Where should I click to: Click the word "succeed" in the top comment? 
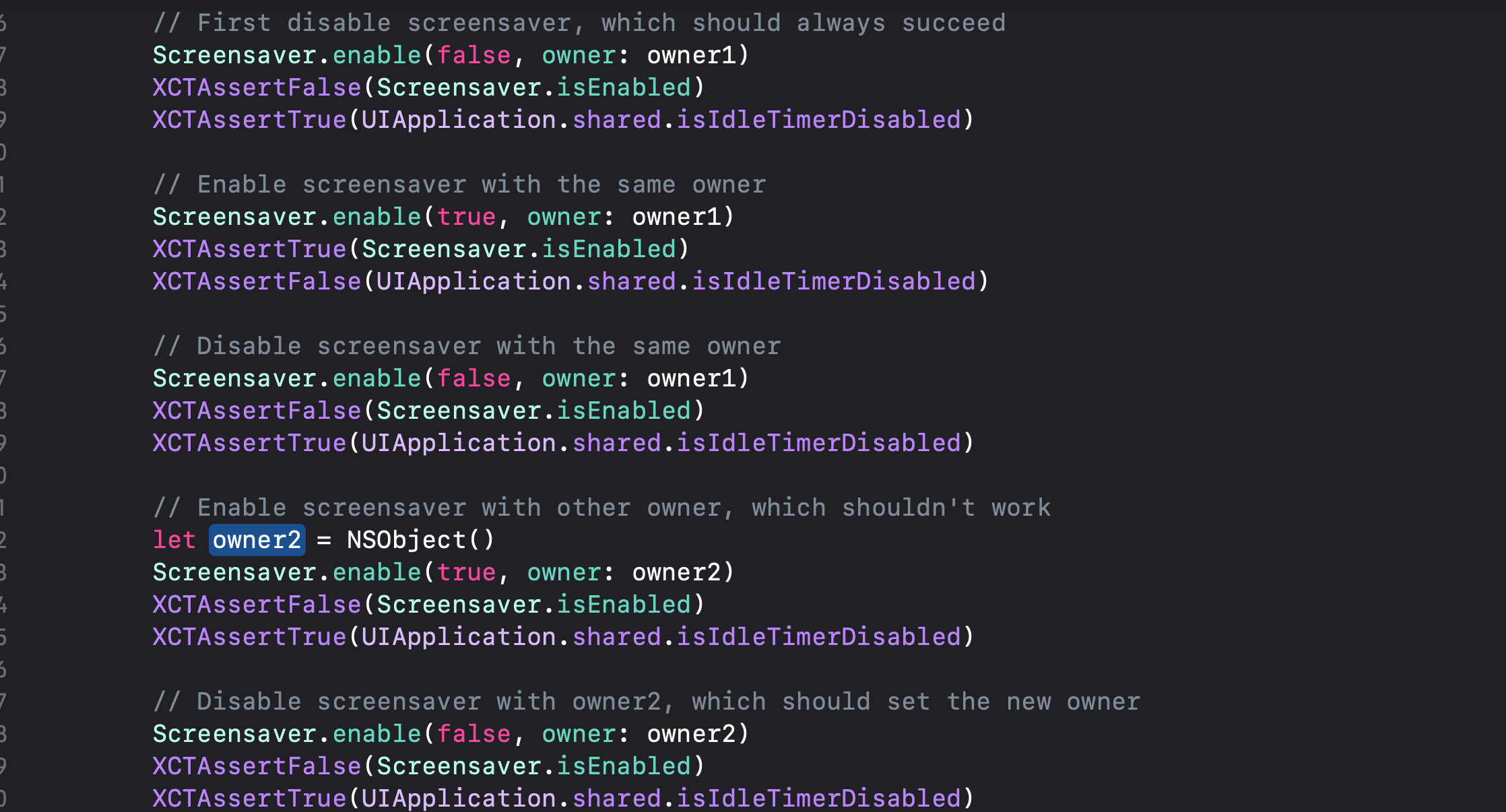(954, 23)
